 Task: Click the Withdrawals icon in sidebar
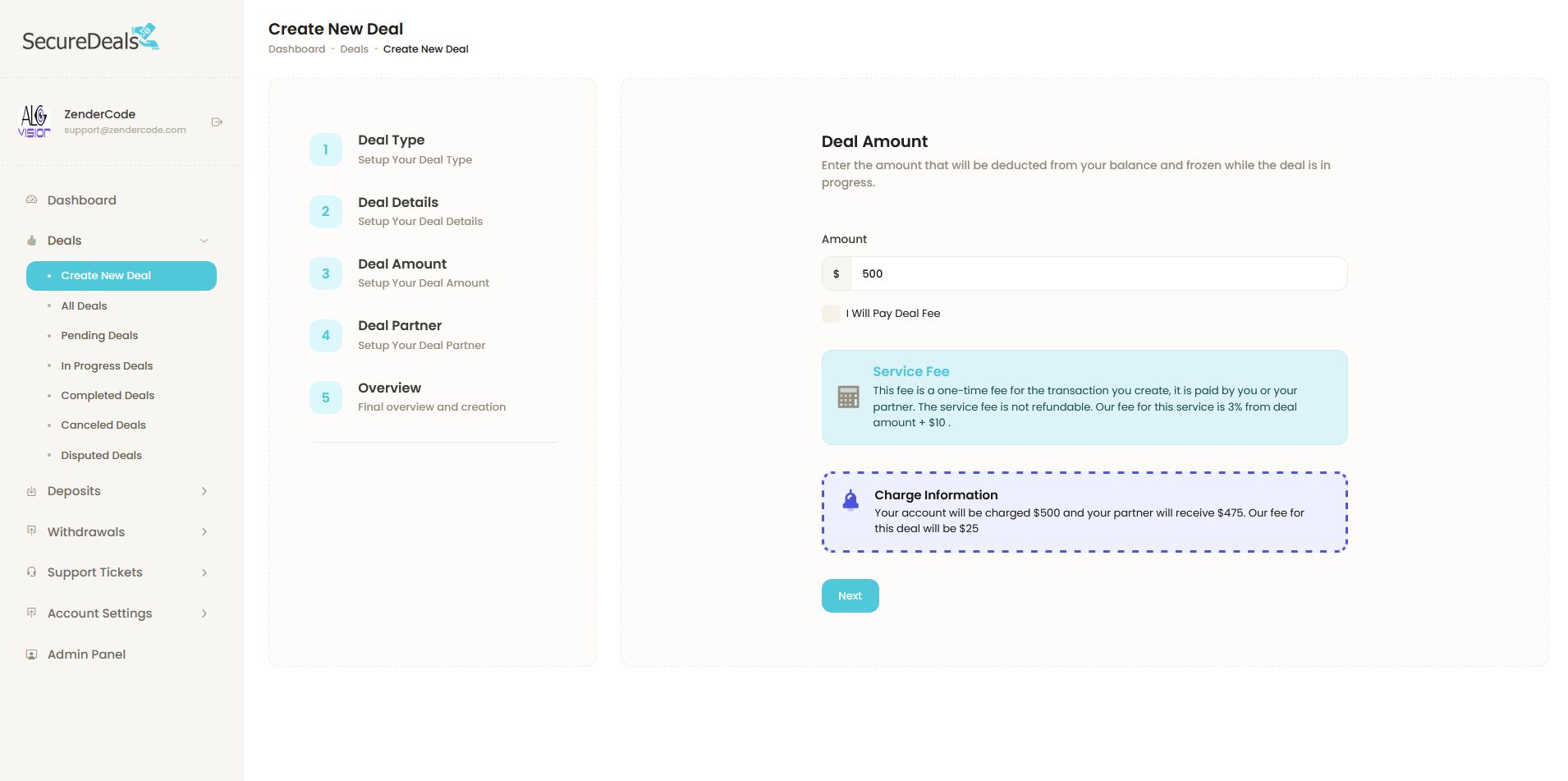[x=32, y=531]
